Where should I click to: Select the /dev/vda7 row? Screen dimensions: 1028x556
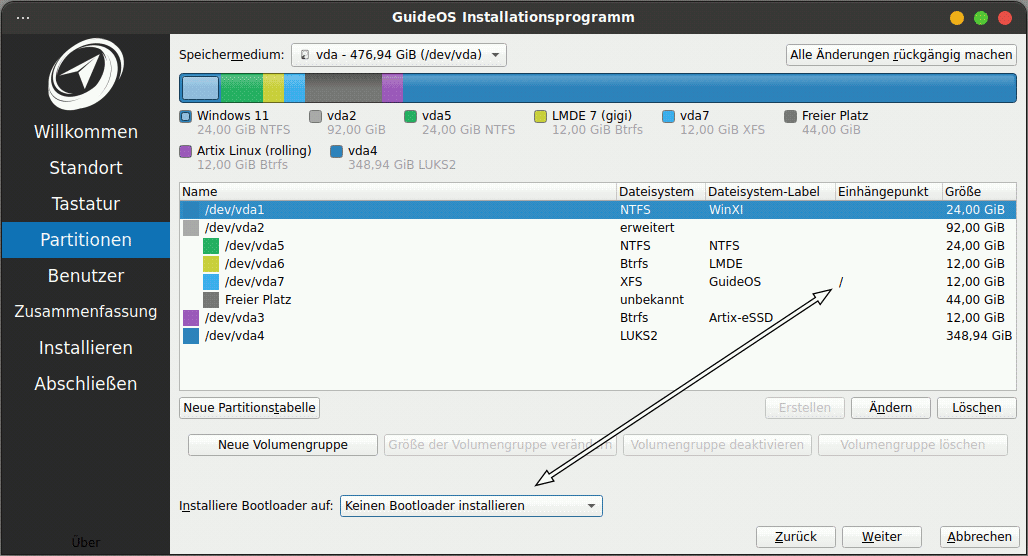coord(598,282)
